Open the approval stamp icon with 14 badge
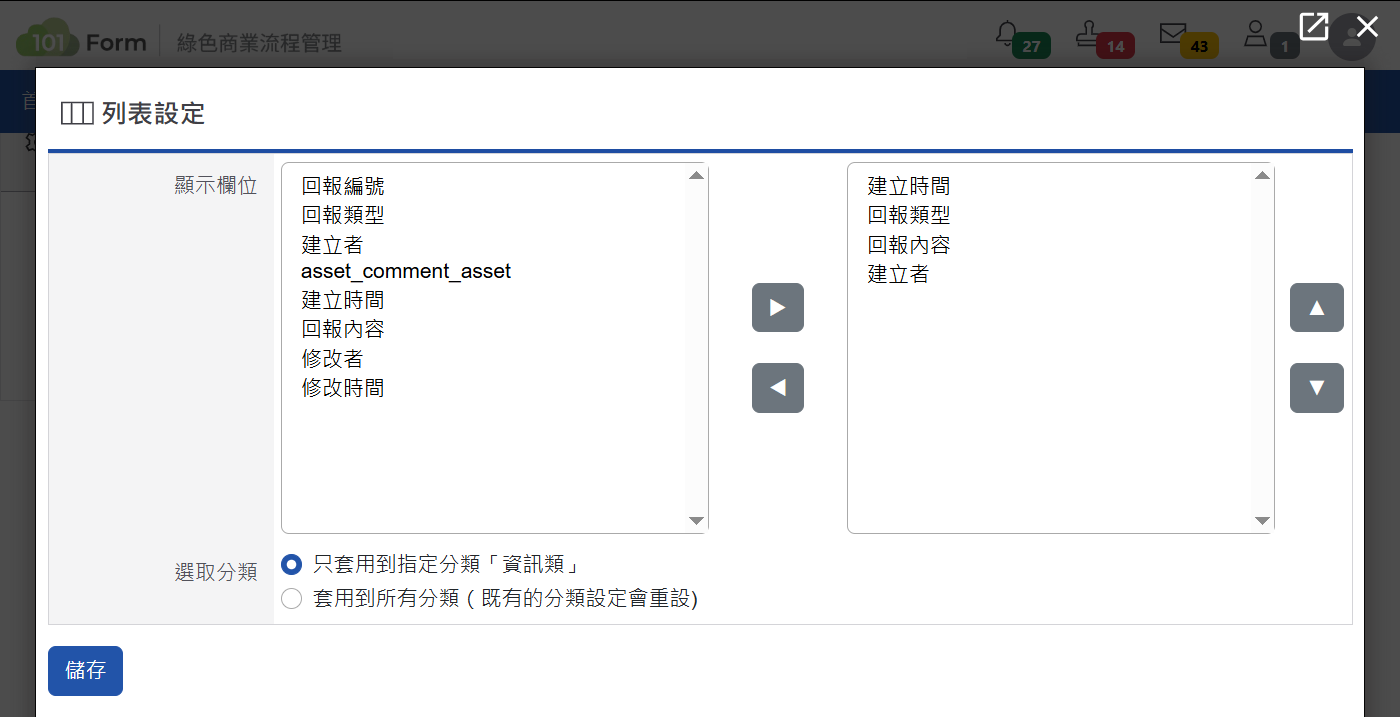The width and height of the screenshot is (1400, 717). 1087,33
